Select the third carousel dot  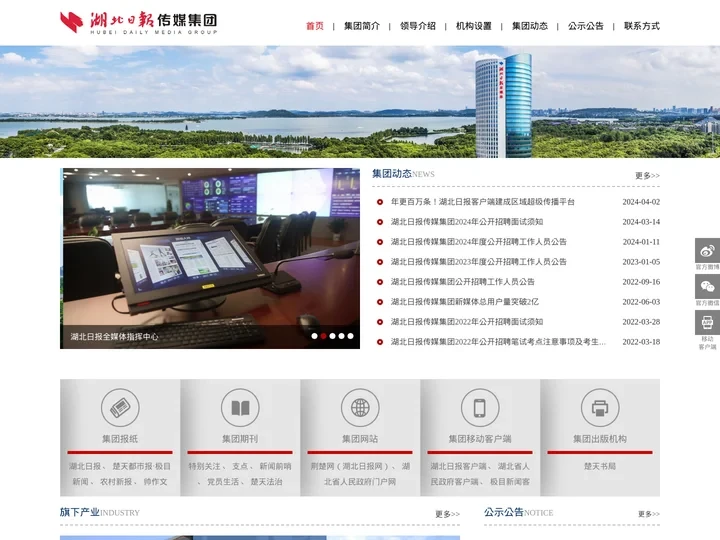pos(332,336)
